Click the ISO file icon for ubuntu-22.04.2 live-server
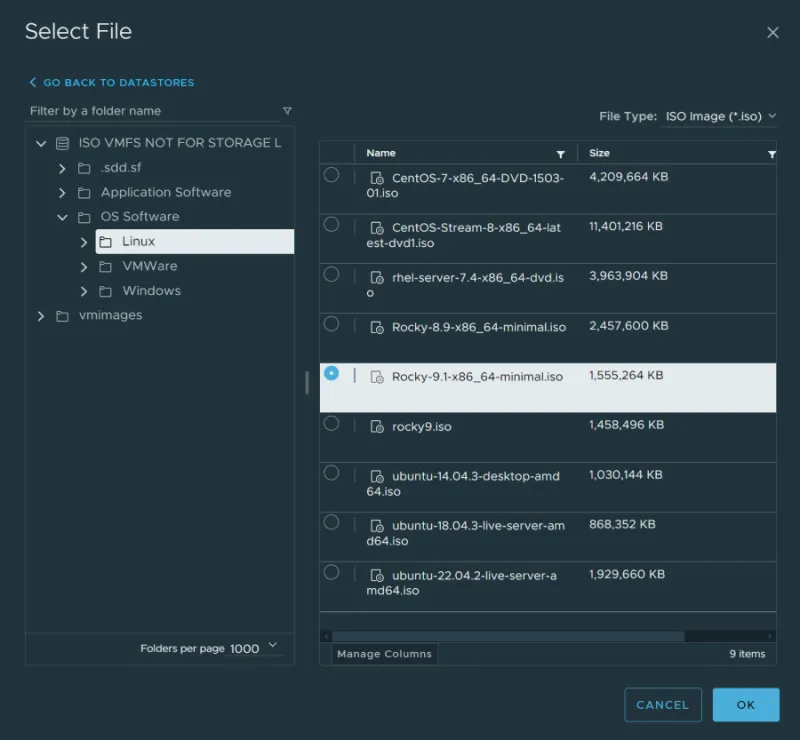800x740 pixels. (x=377, y=576)
